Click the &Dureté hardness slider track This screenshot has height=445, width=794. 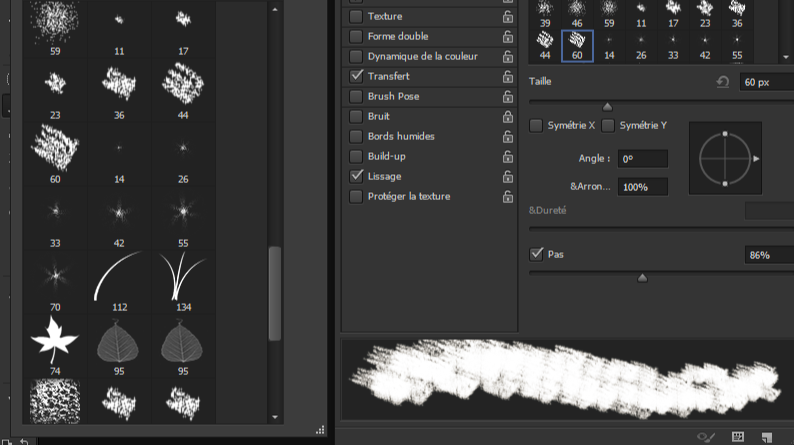[x=661, y=229]
